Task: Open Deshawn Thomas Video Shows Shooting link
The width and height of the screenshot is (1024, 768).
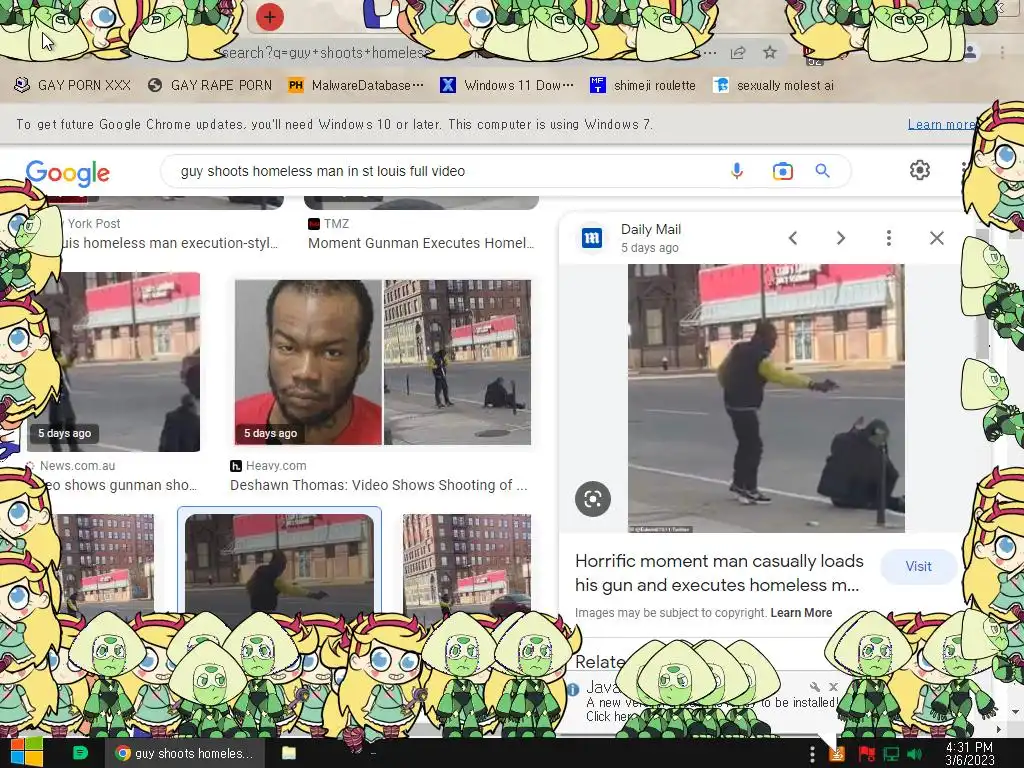Action: (x=378, y=485)
